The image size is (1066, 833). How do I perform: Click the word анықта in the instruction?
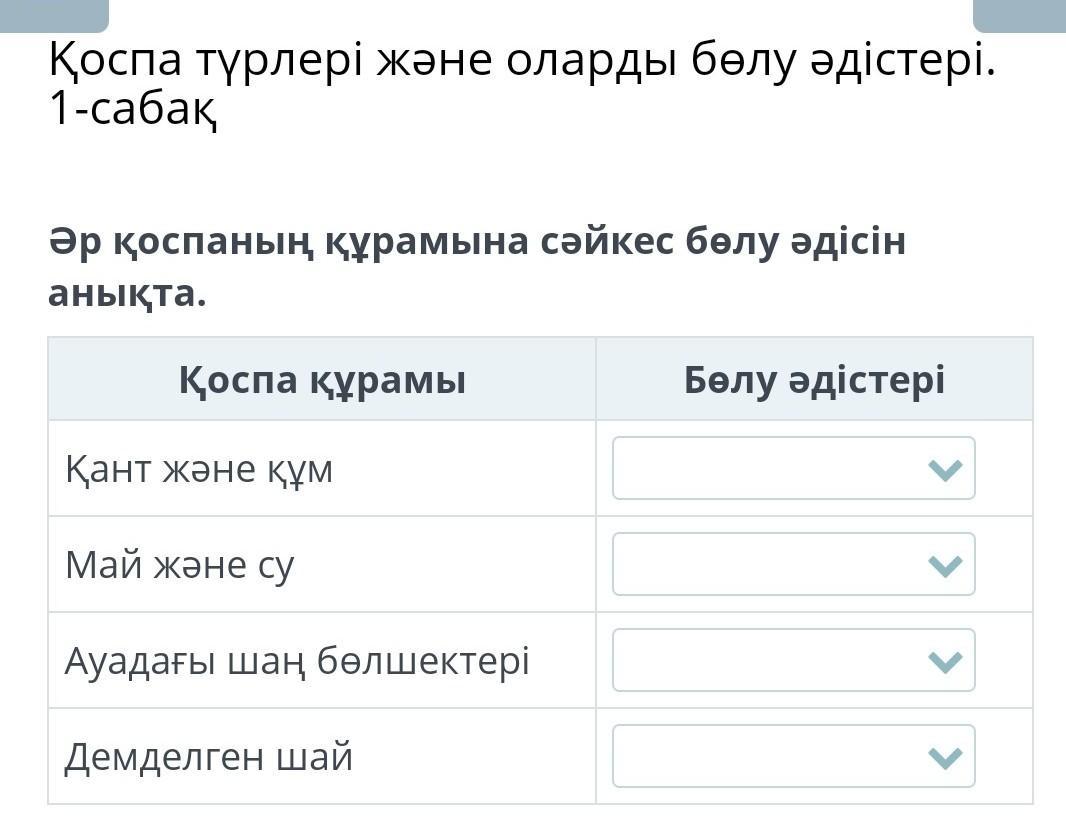tap(126, 294)
